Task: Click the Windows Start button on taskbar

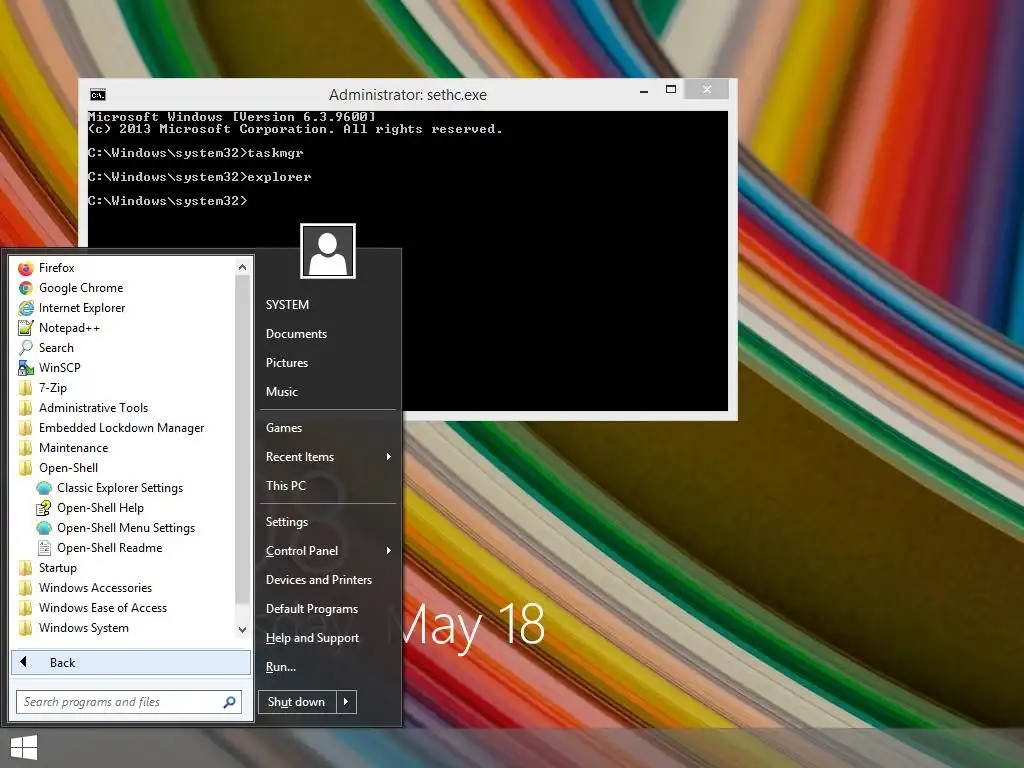Action: [24, 748]
